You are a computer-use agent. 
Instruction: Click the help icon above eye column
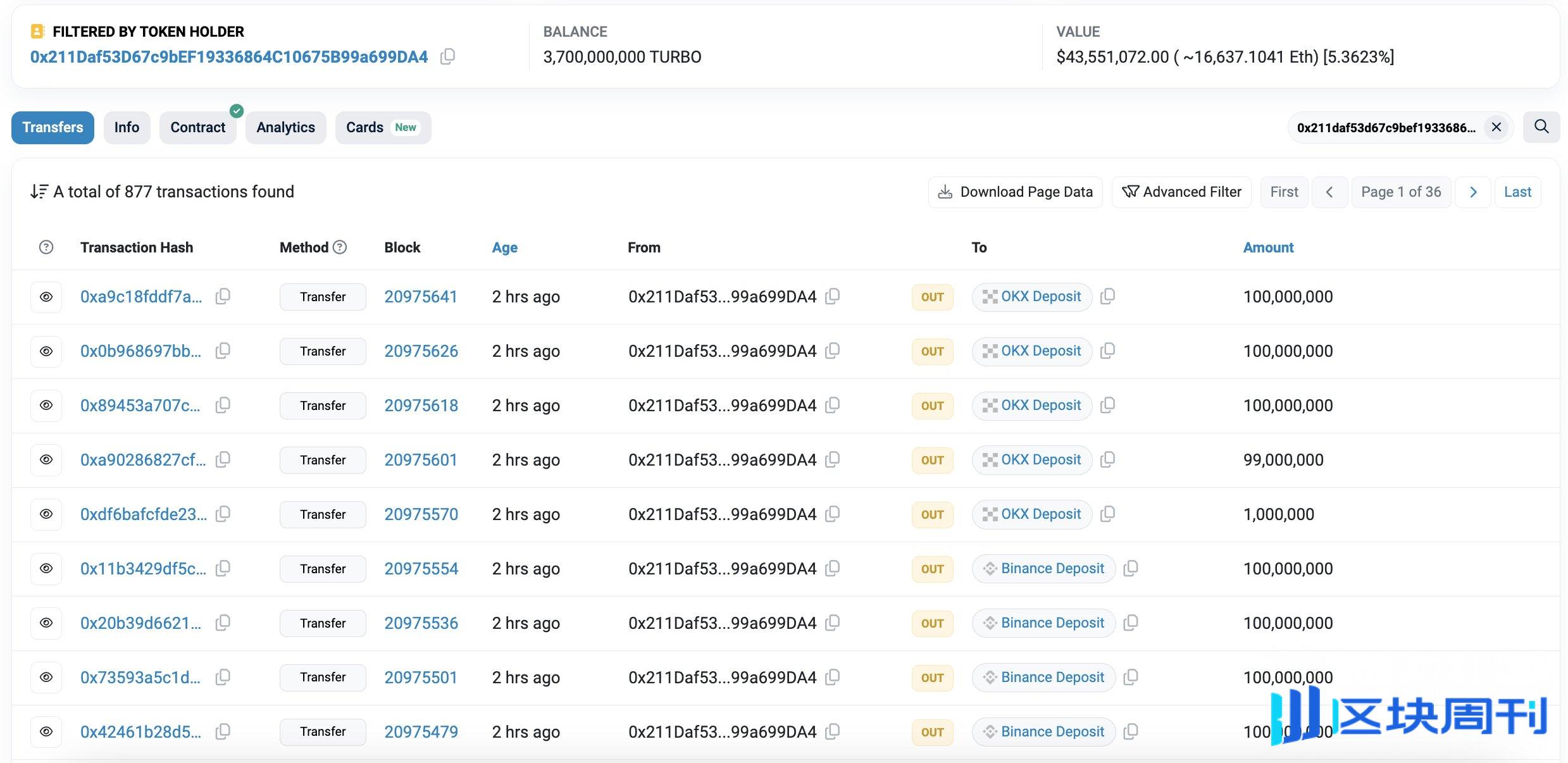(x=46, y=247)
